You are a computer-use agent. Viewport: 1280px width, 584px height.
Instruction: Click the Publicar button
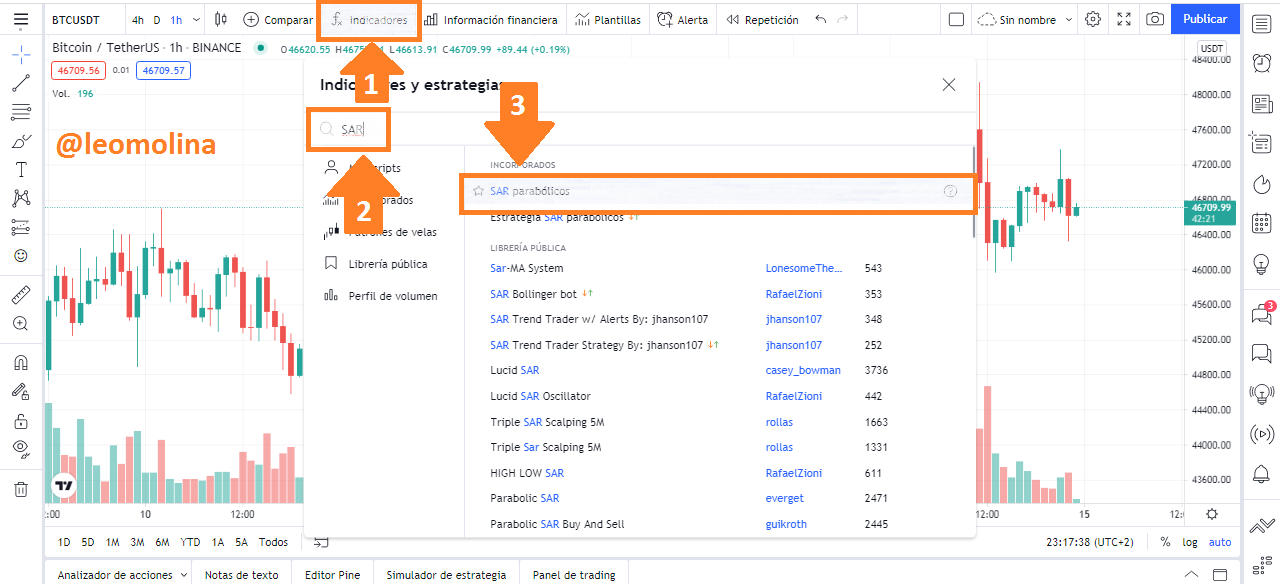(x=1205, y=19)
